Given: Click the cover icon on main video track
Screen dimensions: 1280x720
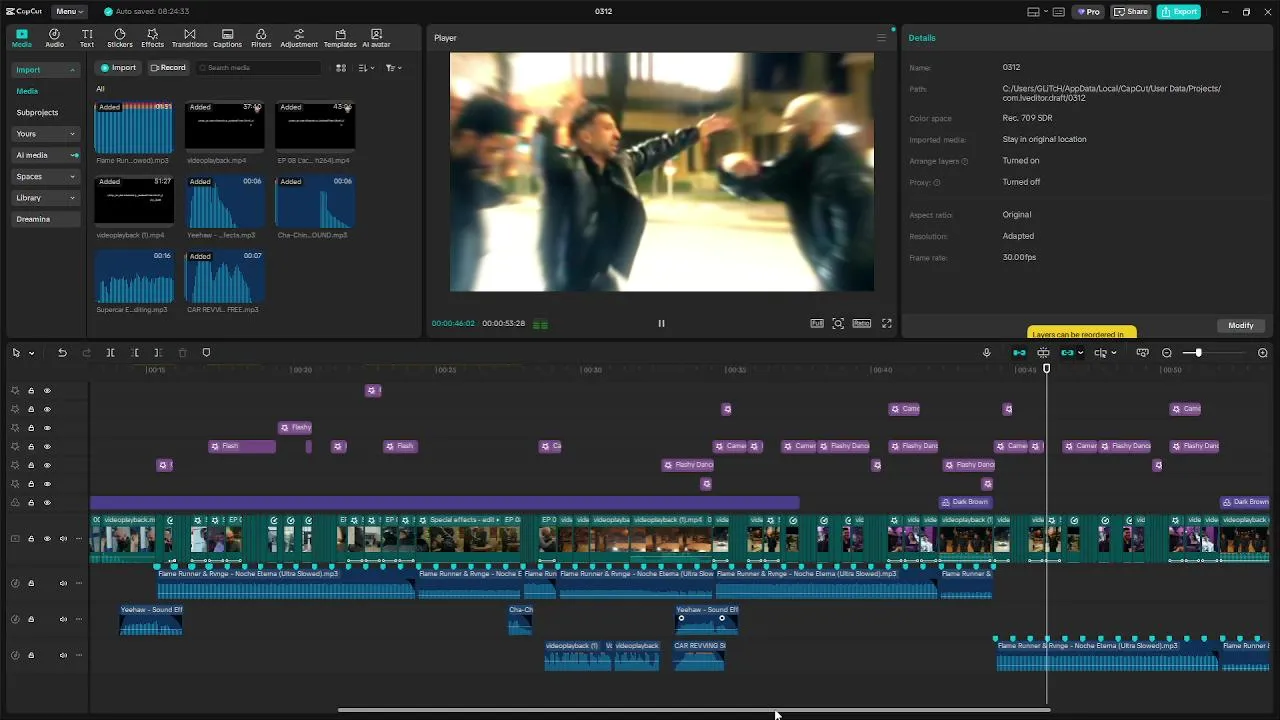Looking at the screenshot, I should pos(15,538).
